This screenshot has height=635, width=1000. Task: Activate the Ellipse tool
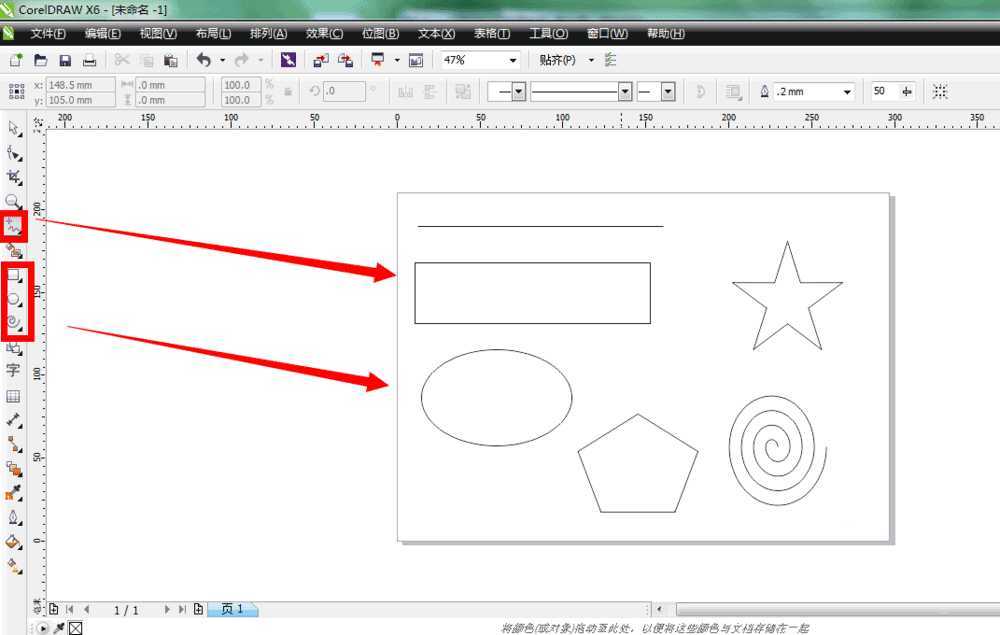[14, 299]
